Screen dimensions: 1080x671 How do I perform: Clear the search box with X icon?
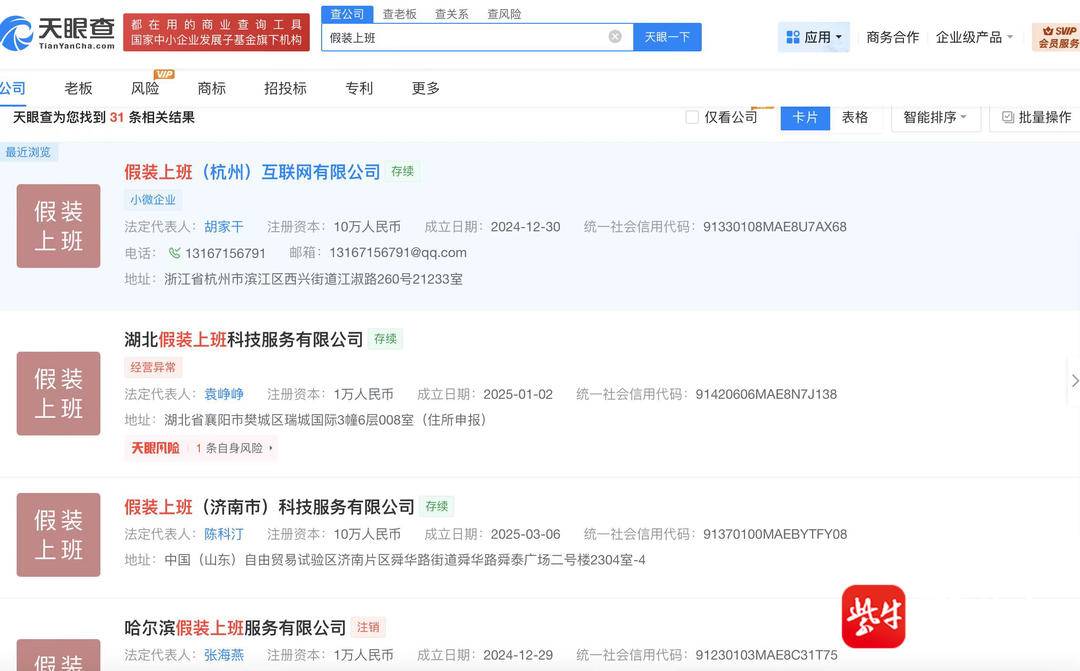click(x=615, y=37)
